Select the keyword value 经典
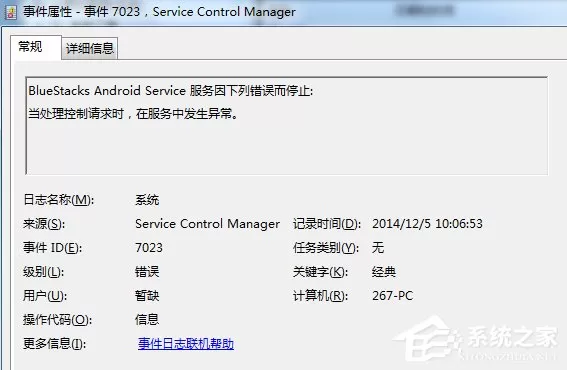 [384, 272]
